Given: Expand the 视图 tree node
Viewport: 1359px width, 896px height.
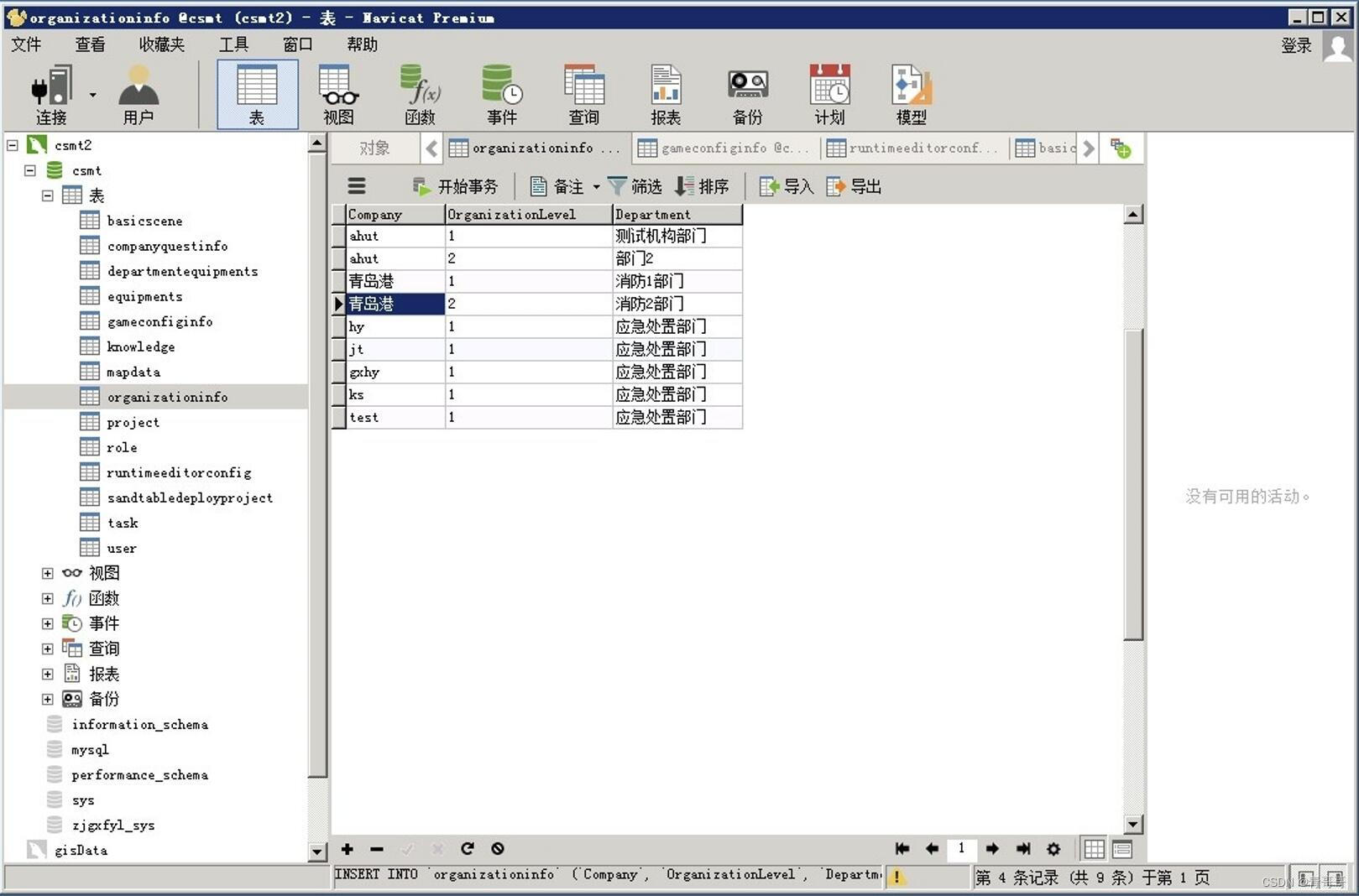Looking at the screenshot, I should [48, 573].
